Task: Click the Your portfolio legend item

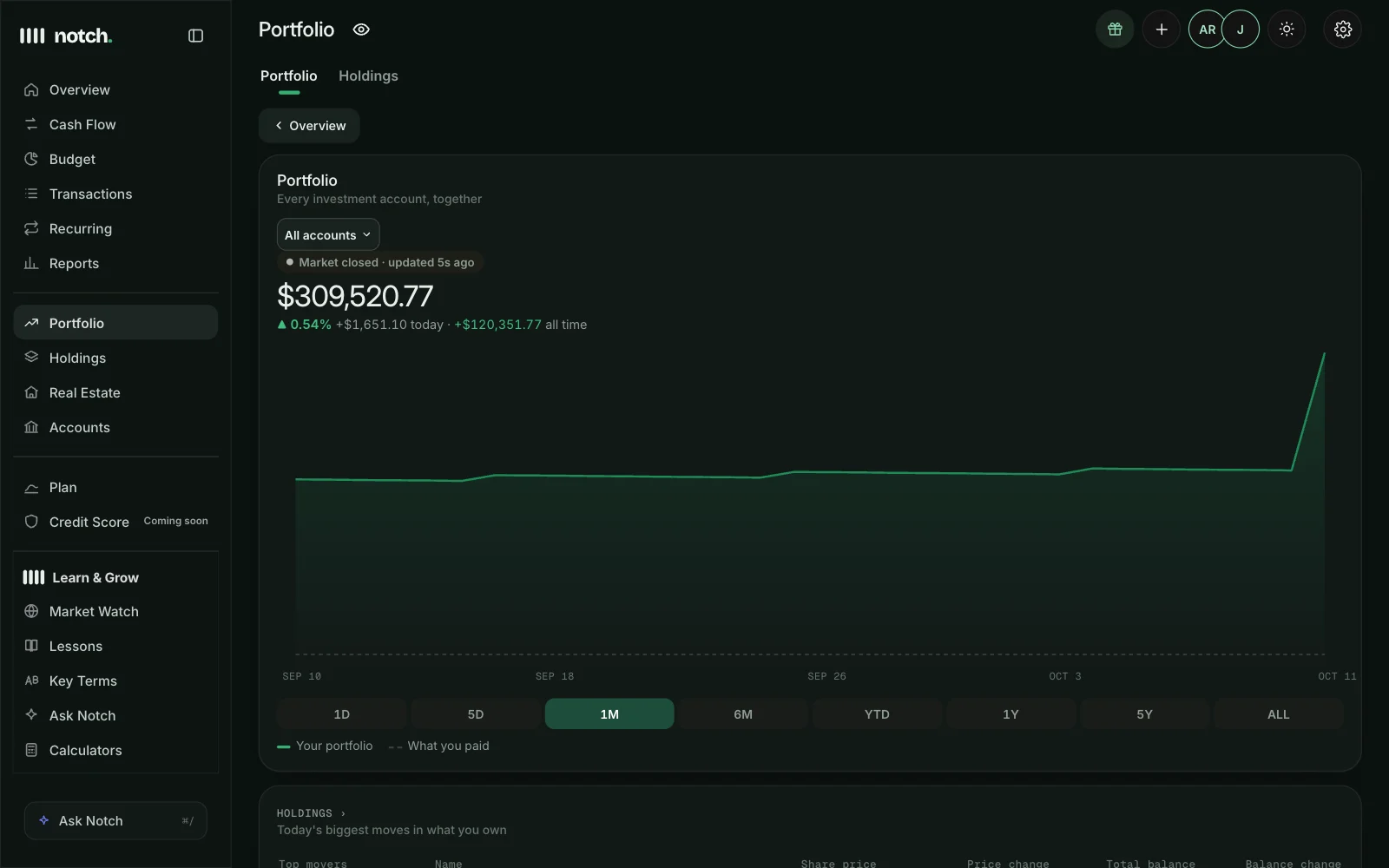Action: (x=325, y=746)
